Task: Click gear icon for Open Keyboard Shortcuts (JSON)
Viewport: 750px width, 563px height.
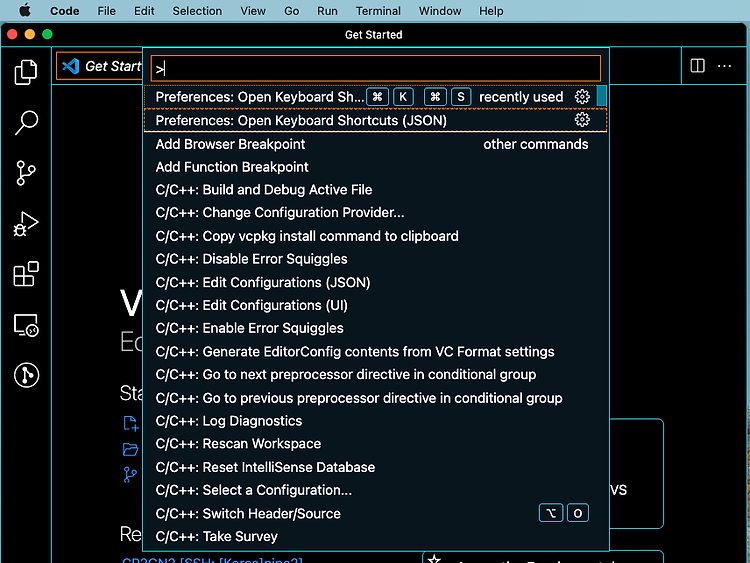Action: [x=582, y=120]
